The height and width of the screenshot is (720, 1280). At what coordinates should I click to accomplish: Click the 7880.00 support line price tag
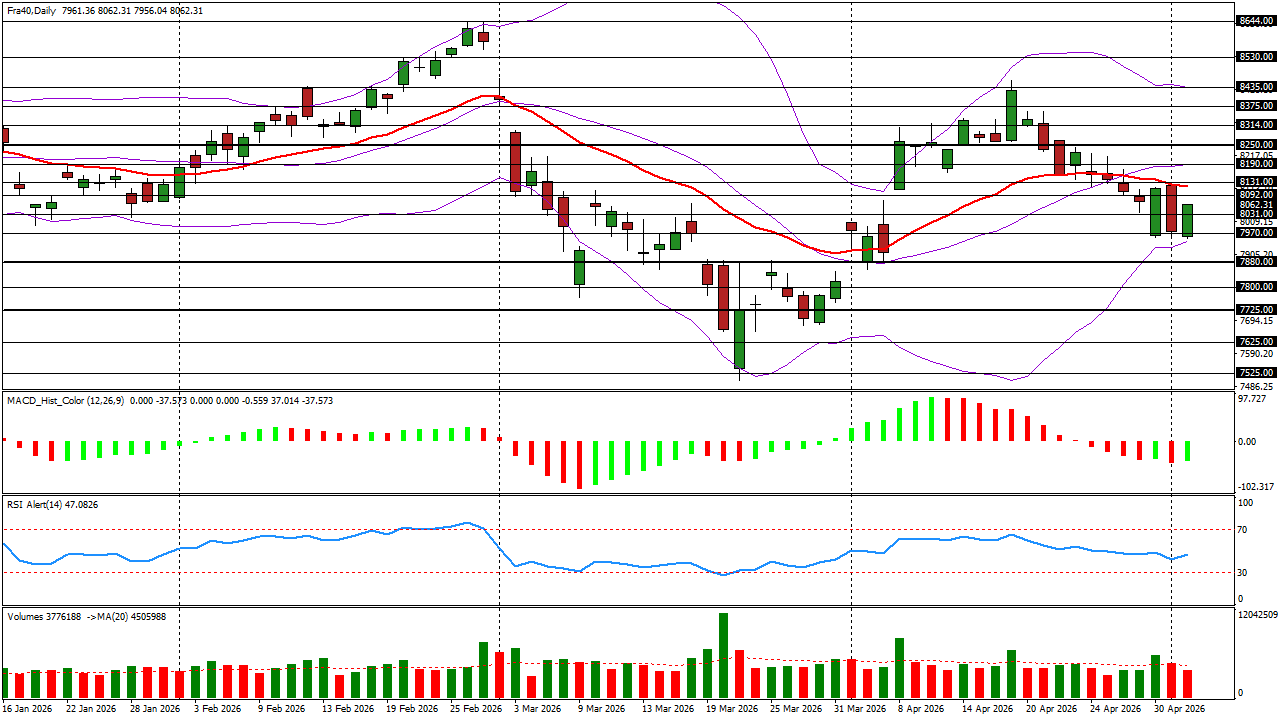[1255, 262]
